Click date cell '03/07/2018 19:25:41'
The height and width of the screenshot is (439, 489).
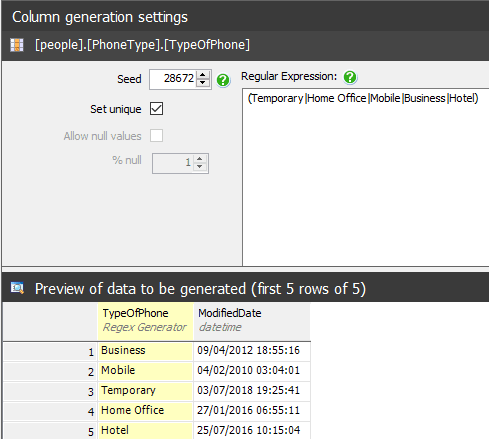(252, 391)
